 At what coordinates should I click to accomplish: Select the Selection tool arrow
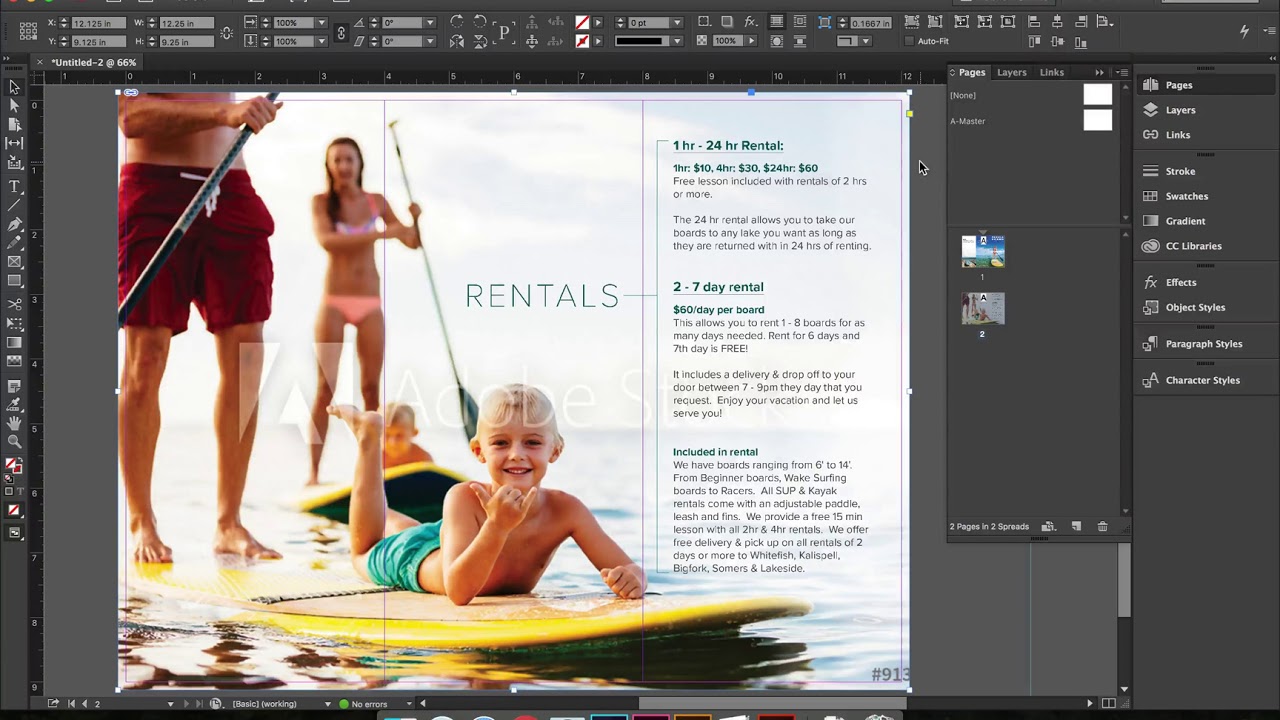tap(14, 87)
